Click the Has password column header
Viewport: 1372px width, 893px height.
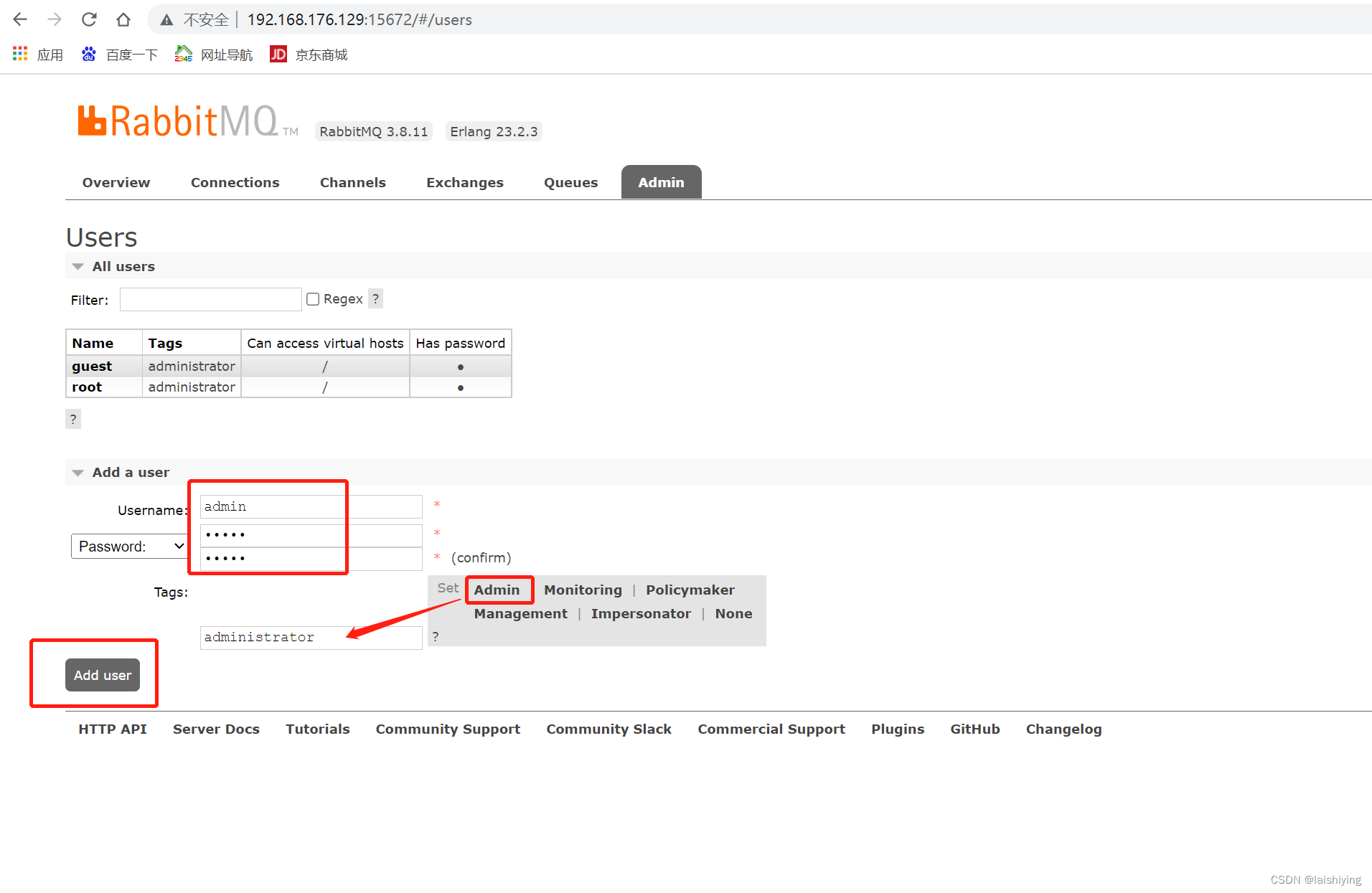(x=460, y=343)
